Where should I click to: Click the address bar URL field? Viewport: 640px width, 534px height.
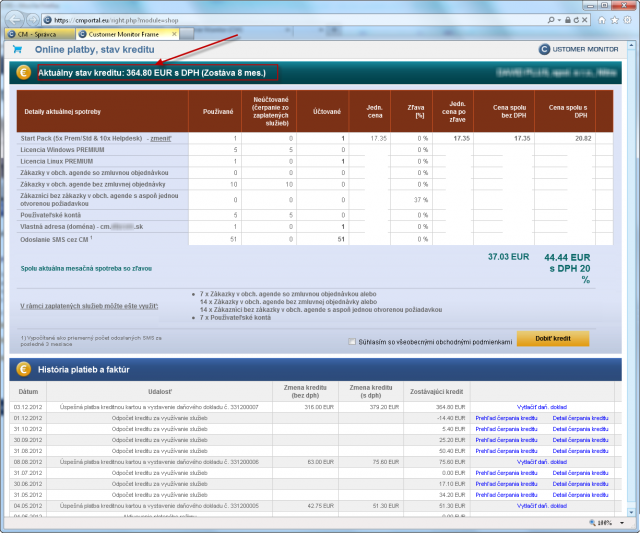click(298, 20)
